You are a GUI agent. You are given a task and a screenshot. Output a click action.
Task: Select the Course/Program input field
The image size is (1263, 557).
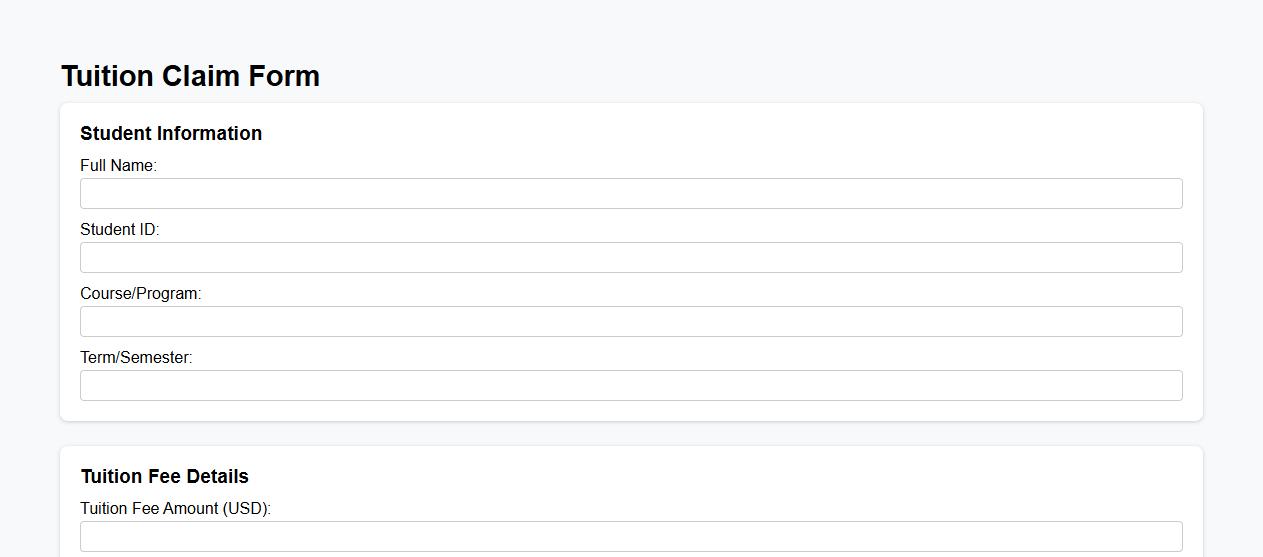[631, 322]
